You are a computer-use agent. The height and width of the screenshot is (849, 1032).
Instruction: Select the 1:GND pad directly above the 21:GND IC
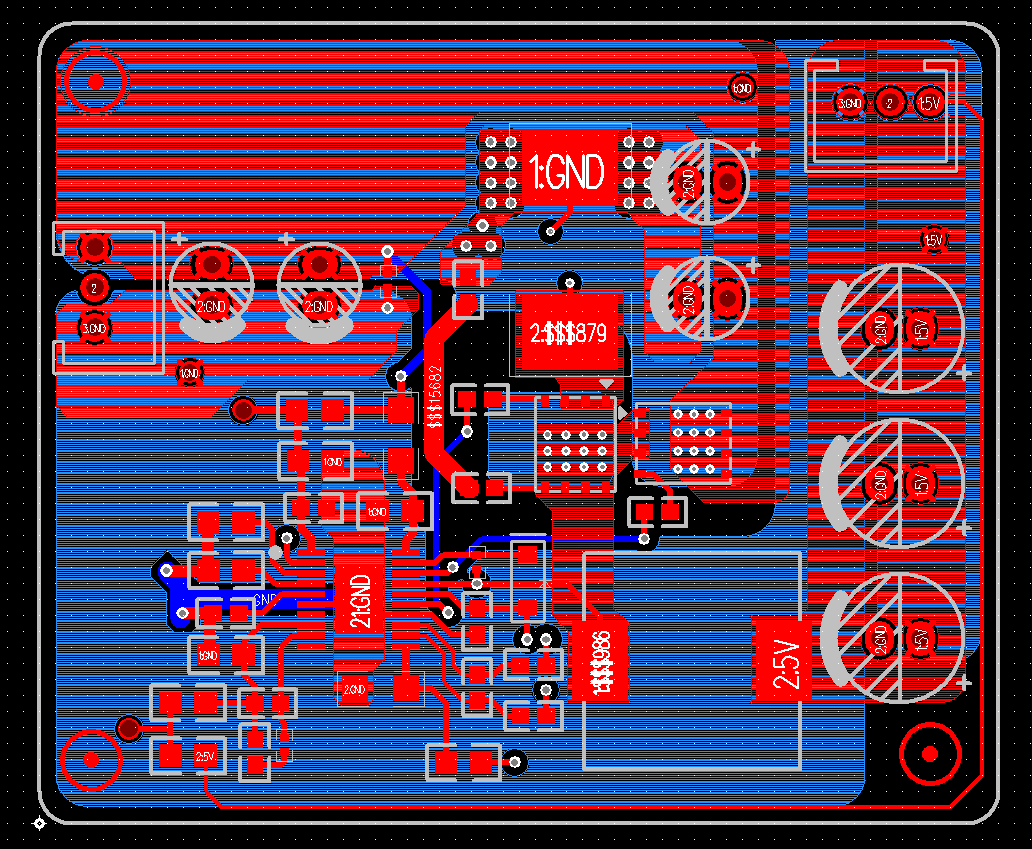(x=376, y=511)
